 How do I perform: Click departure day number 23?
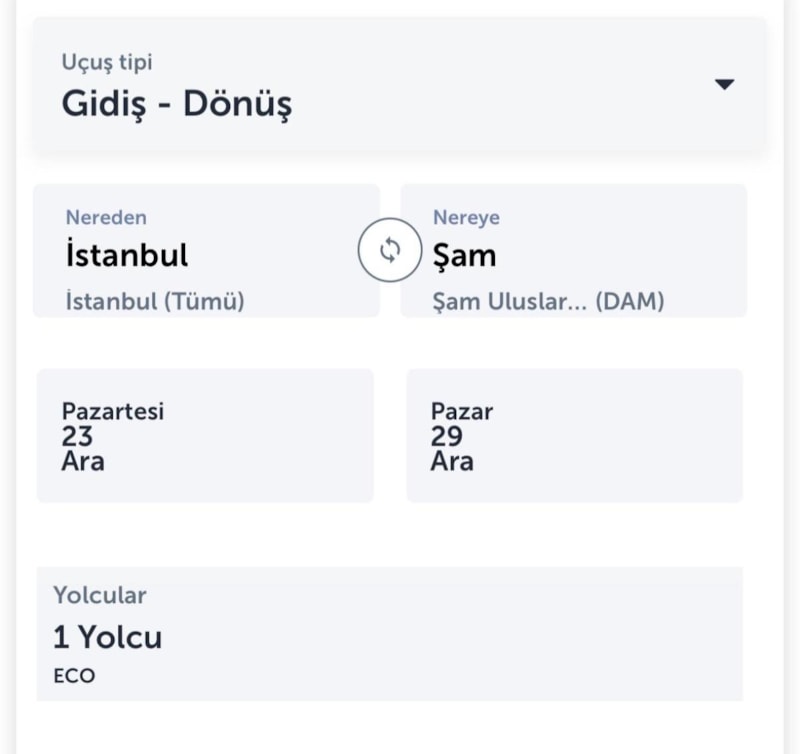(77, 436)
